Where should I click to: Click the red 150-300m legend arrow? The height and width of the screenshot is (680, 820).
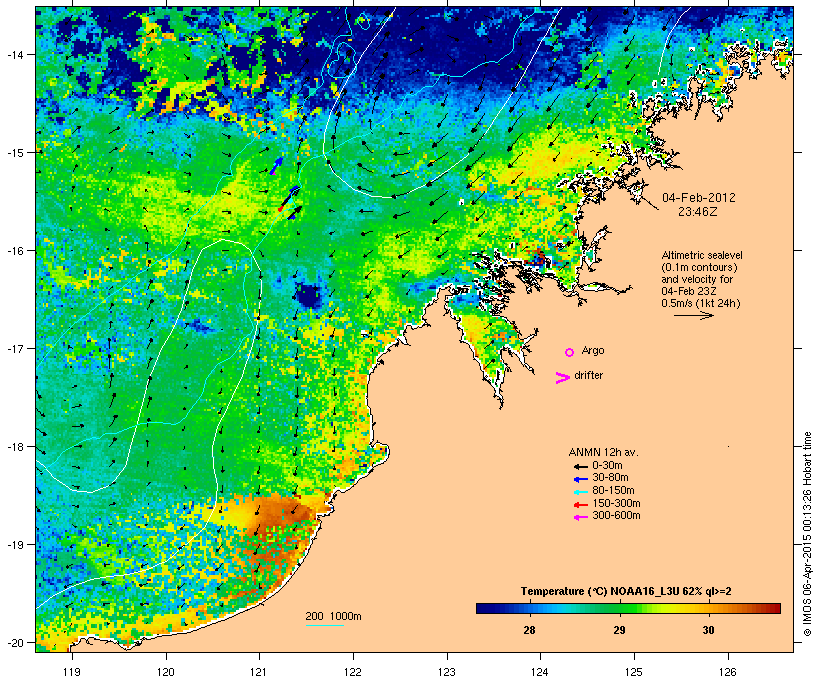pyautogui.click(x=581, y=505)
